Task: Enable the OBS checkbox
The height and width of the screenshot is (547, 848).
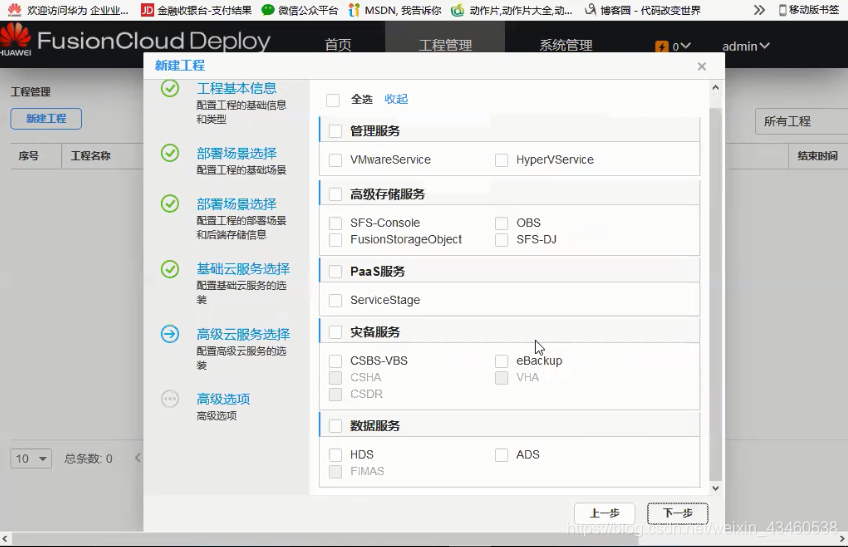Action: click(501, 223)
